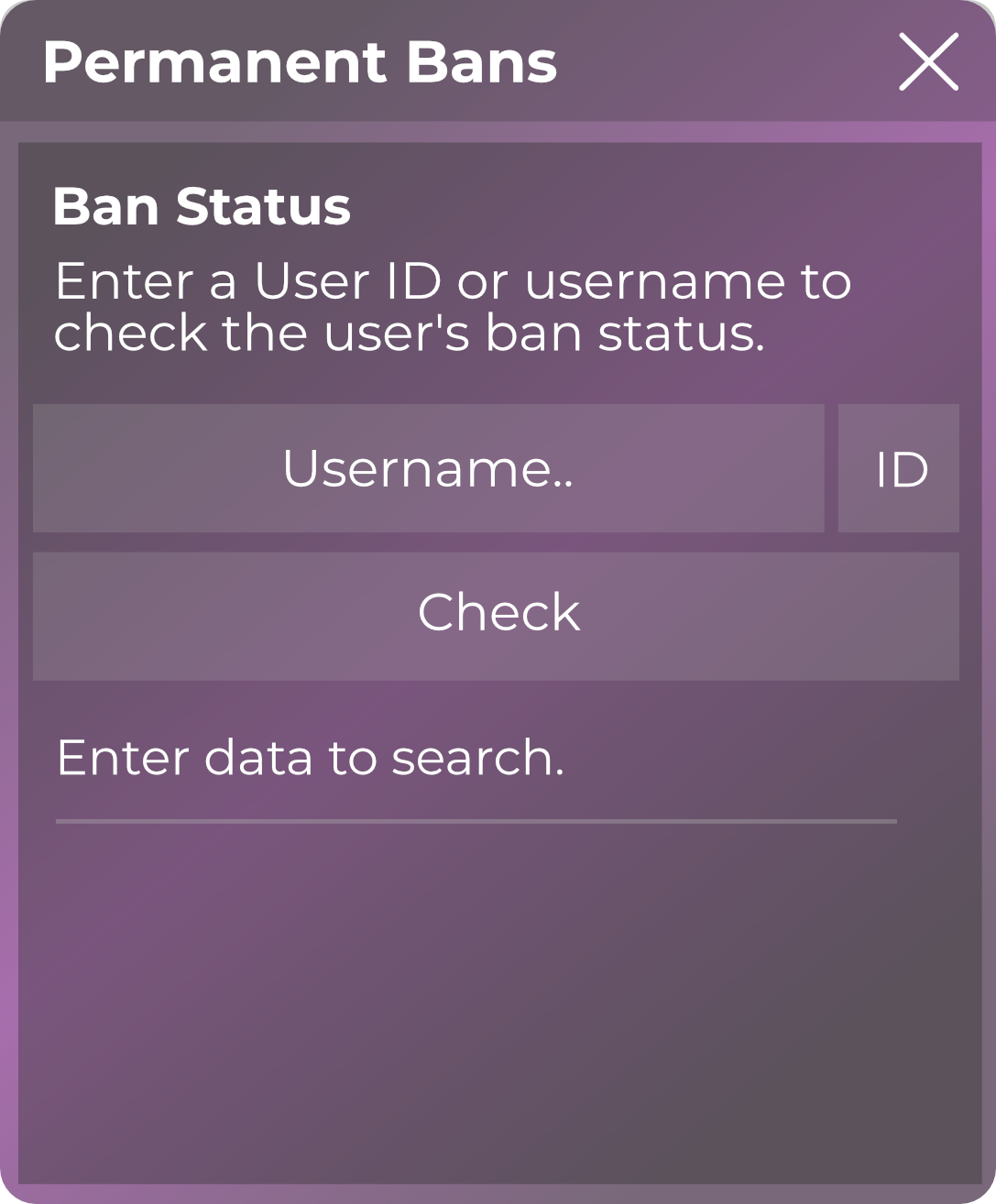Select the Ban Status heading
Viewport: 996px width, 1204px height.
tap(202, 206)
